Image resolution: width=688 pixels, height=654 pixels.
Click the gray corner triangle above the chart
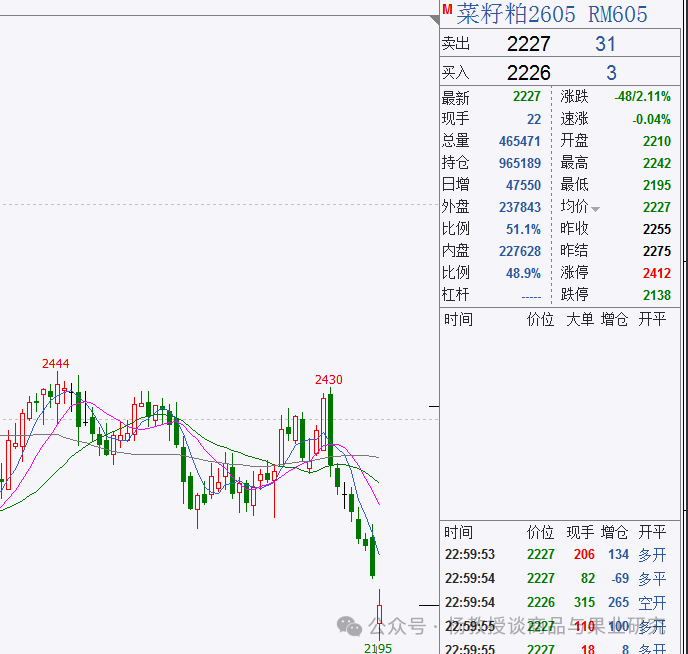point(434,20)
